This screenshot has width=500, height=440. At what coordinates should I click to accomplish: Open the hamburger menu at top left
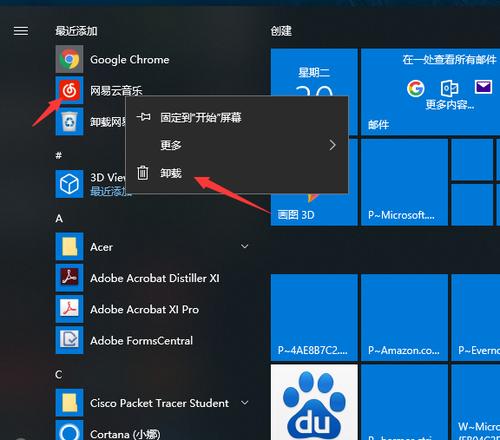(21, 31)
